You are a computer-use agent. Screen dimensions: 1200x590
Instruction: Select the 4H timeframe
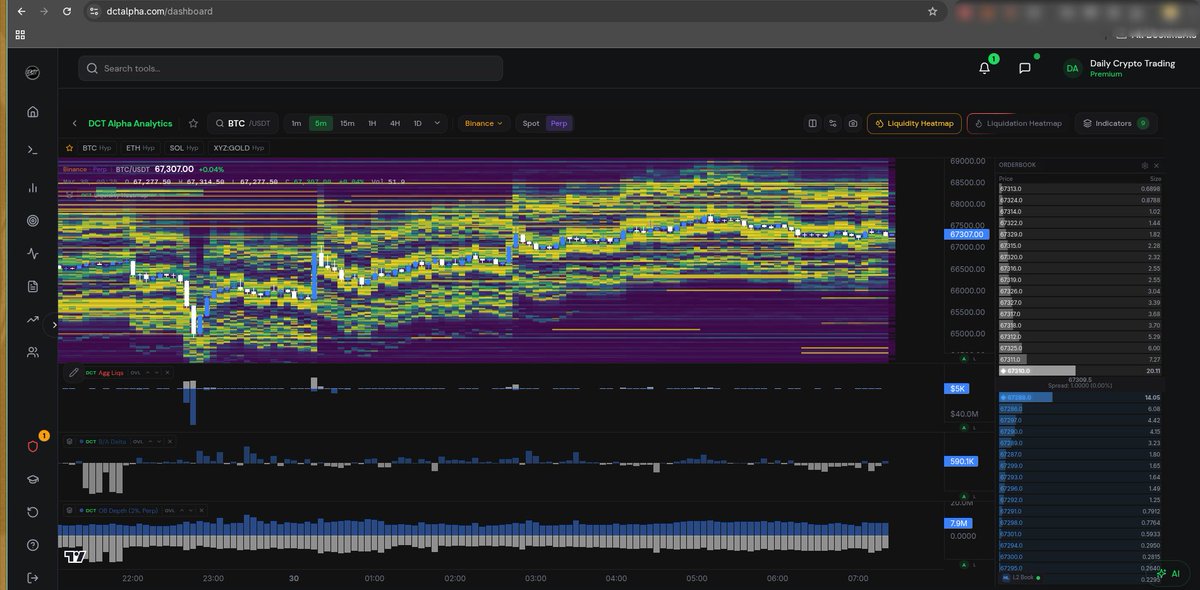pyautogui.click(x=395, y=123)
